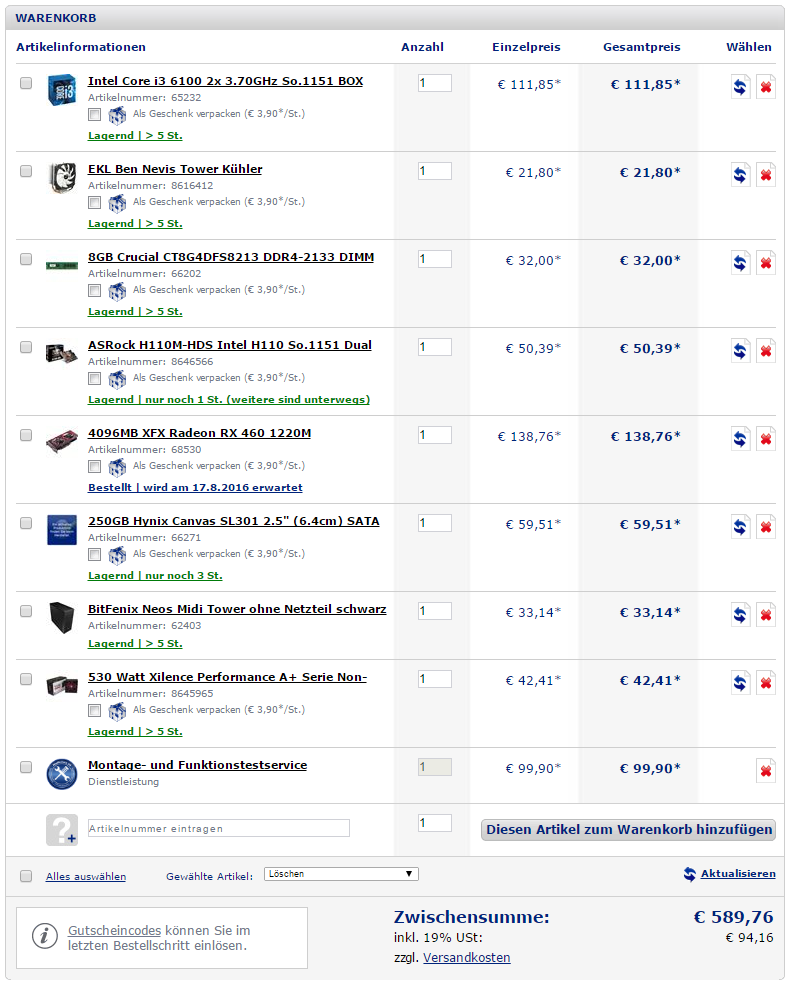Focus quantity field for Hynix Canvas SSD
Screen dimensions: 785x984
coord(435,523)
